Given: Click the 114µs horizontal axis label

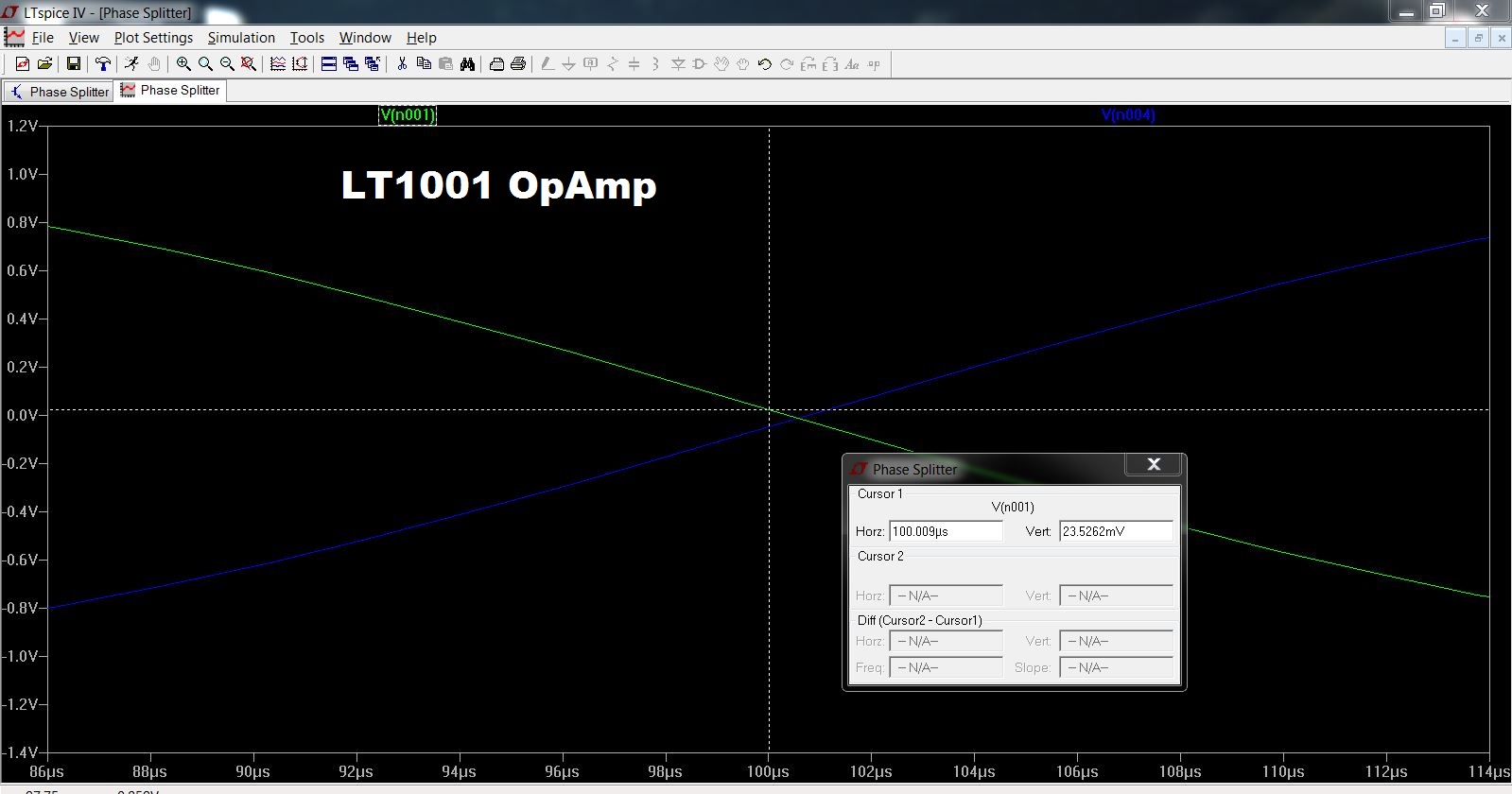Looking at the screenshot, I should [1488, 772].
